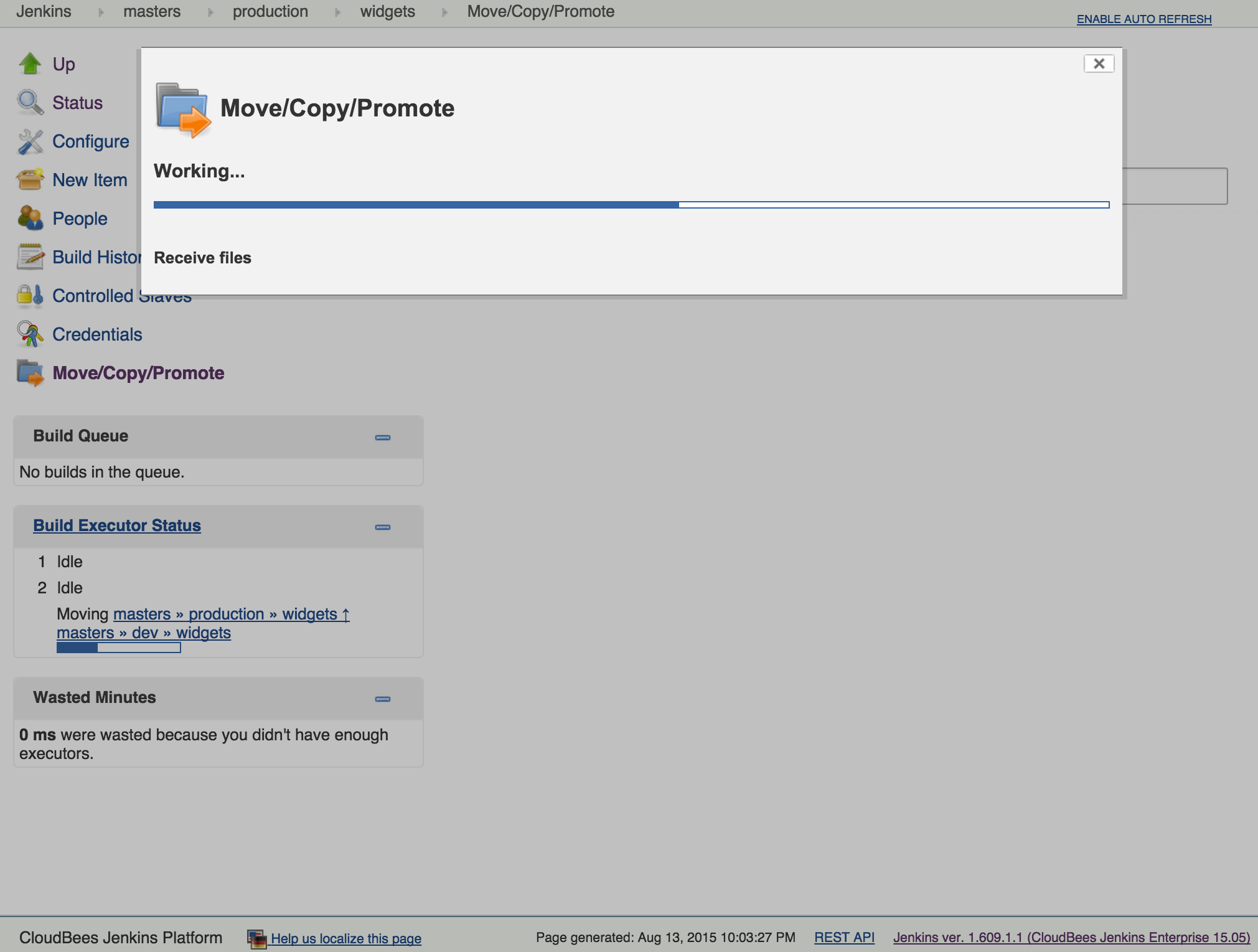Screen dimensions: 1258x952
Task: Collapse the Wasted Minutes panel
Action: (x=382, y=697)
